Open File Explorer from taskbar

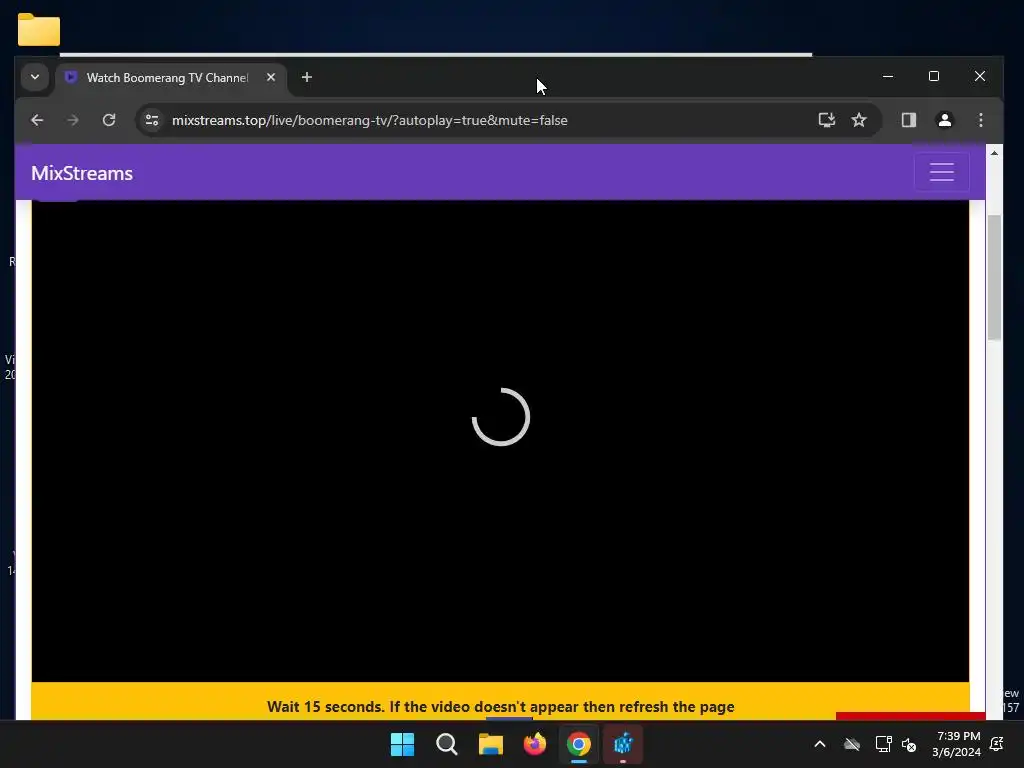(490, 744)
